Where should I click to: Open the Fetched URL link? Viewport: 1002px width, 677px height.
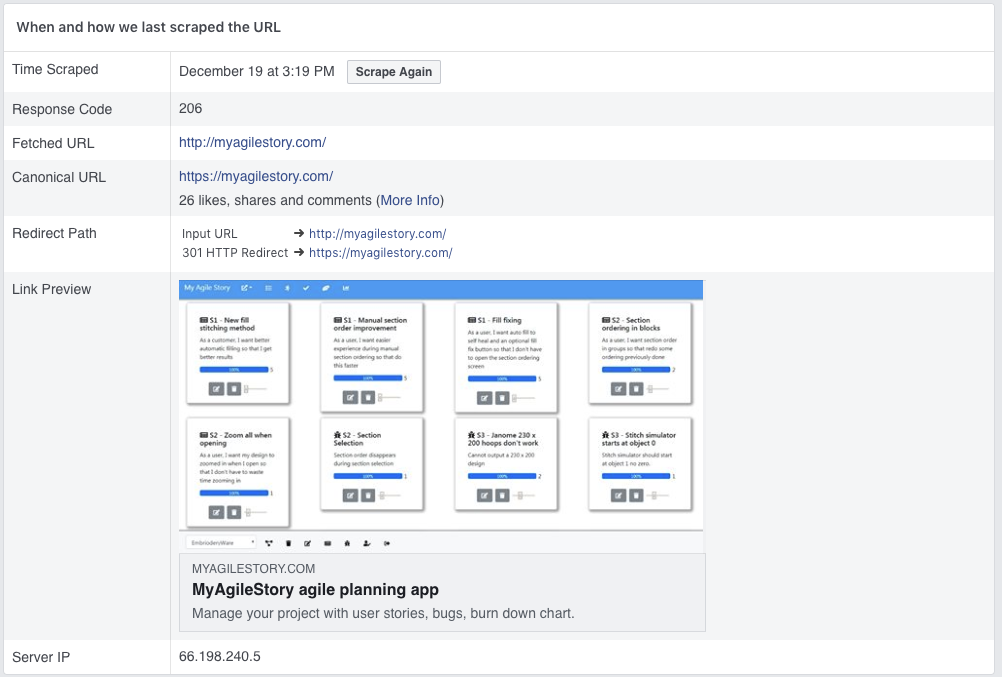point(252,143)
